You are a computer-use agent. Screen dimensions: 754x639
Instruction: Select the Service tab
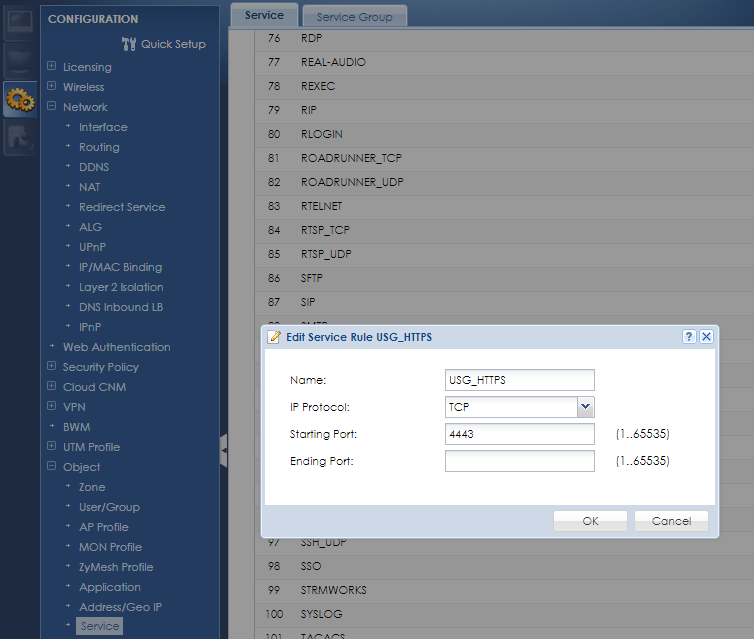coord(264,15)
